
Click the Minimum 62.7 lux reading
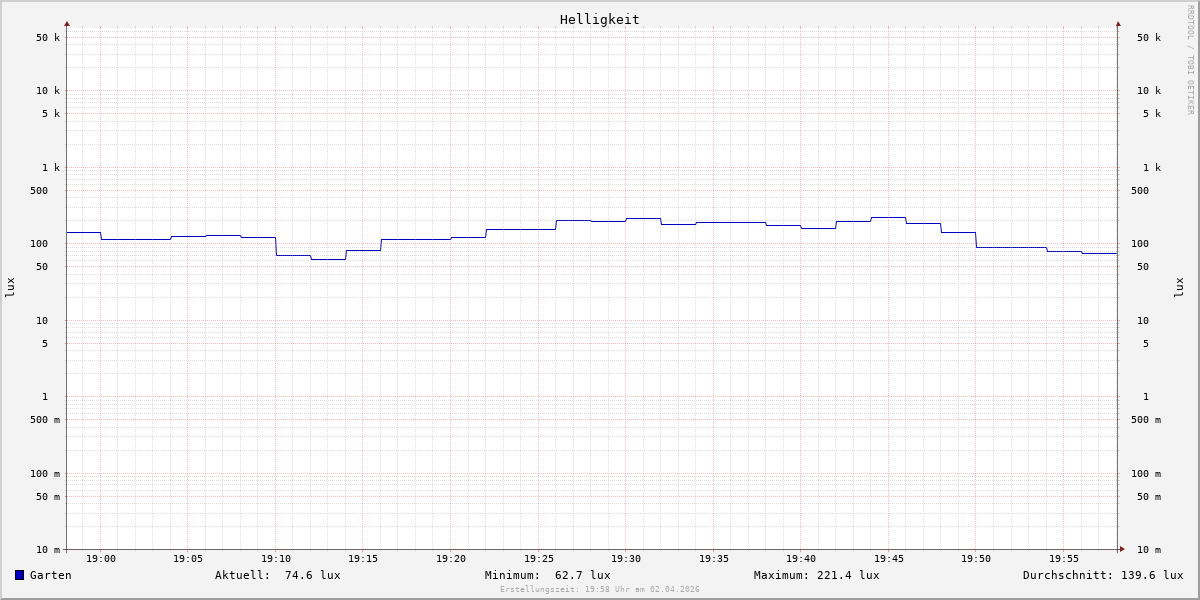(547, 575)
